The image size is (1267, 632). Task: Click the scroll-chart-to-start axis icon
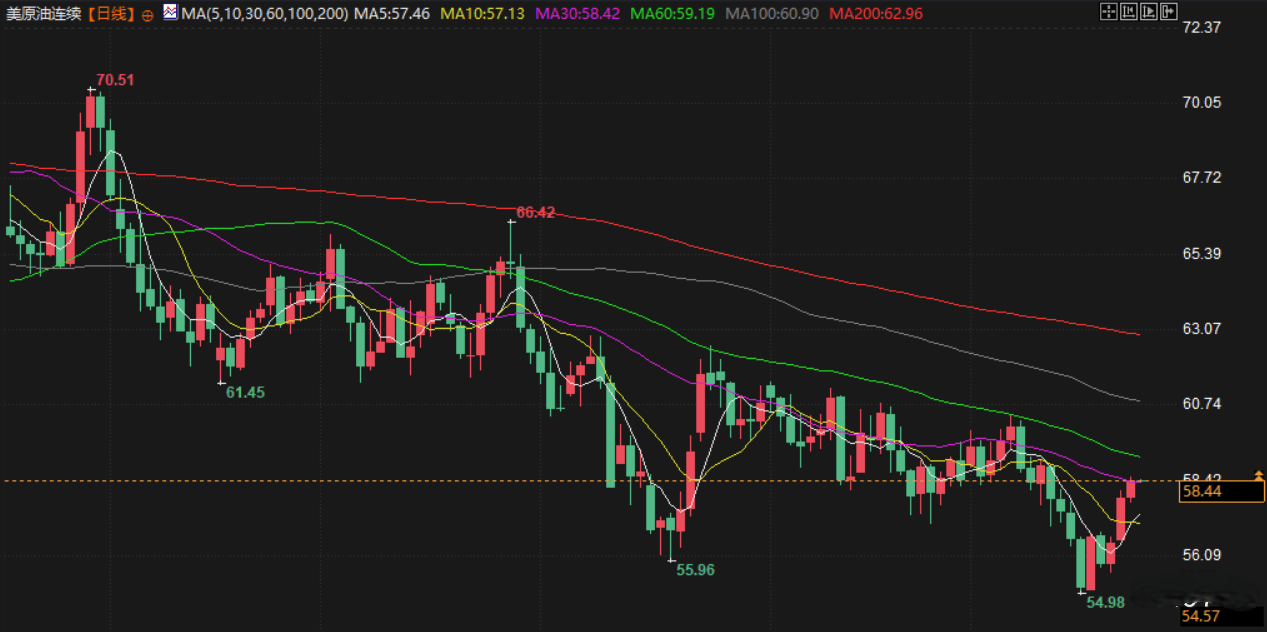click(x=1127, y=13)
